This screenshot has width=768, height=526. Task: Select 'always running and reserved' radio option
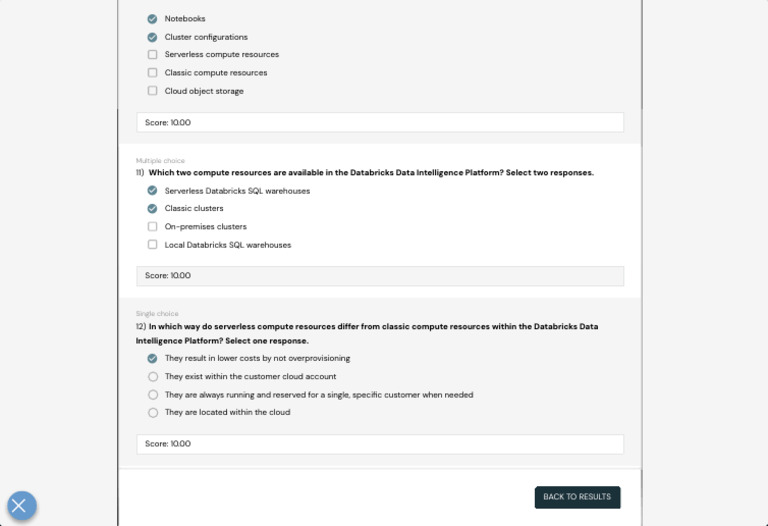(x=152, y=395)
